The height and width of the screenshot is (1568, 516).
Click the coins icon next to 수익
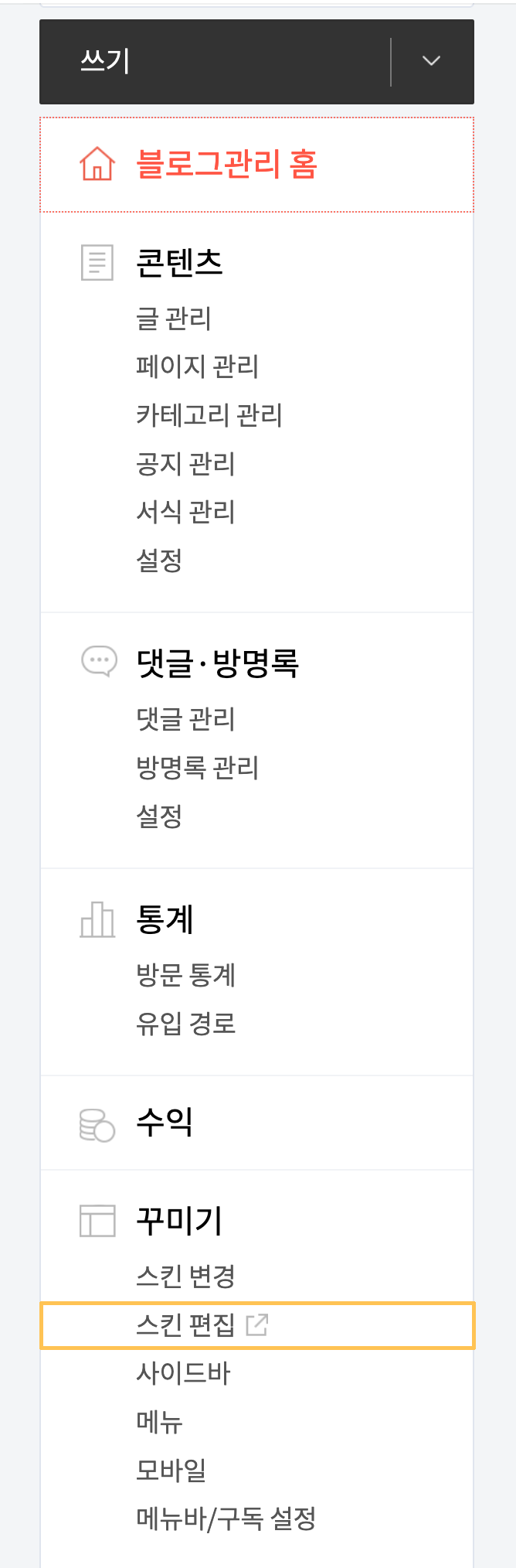coord(96,1123)
